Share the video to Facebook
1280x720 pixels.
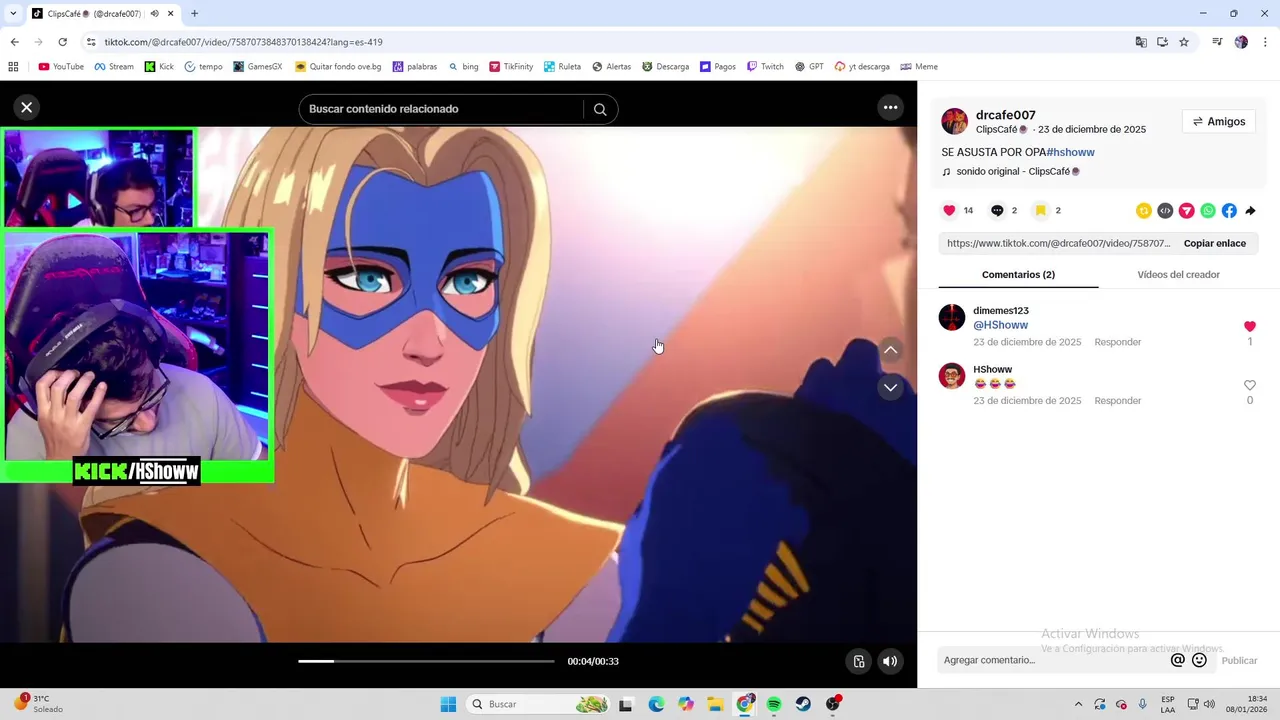1229,210
